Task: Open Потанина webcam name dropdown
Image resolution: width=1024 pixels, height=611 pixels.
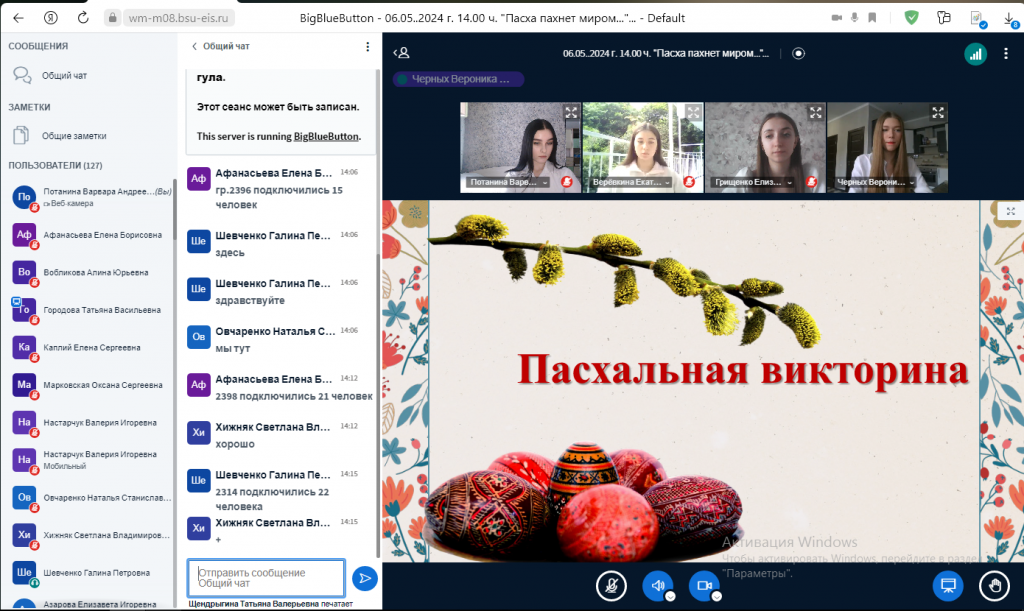Action: [x=508, y=182]
